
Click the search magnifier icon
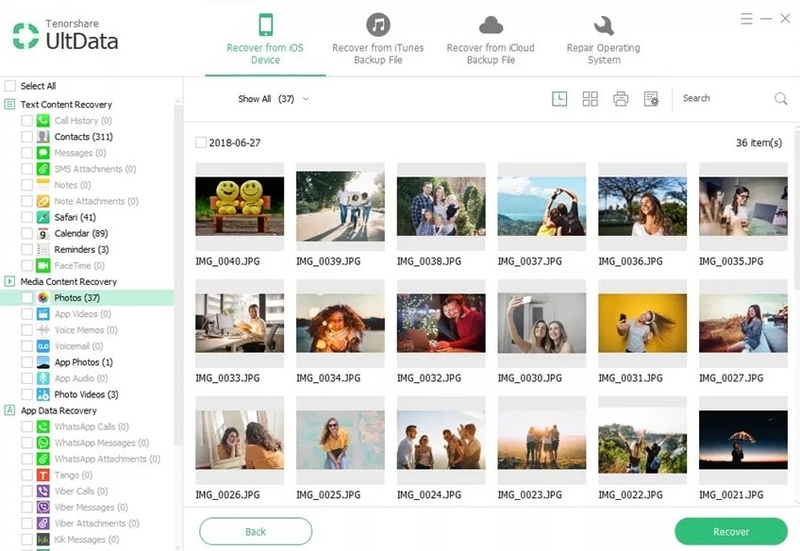coord(781,98)
